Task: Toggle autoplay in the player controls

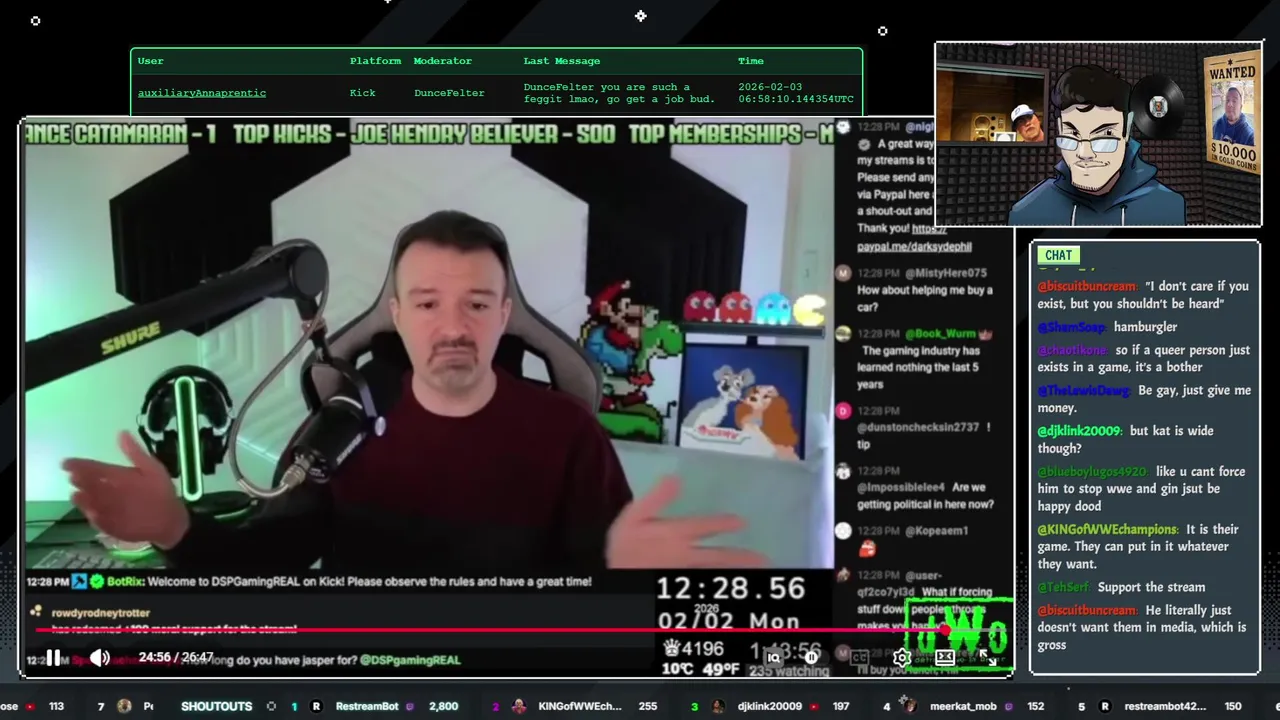Action: (811, 657)
